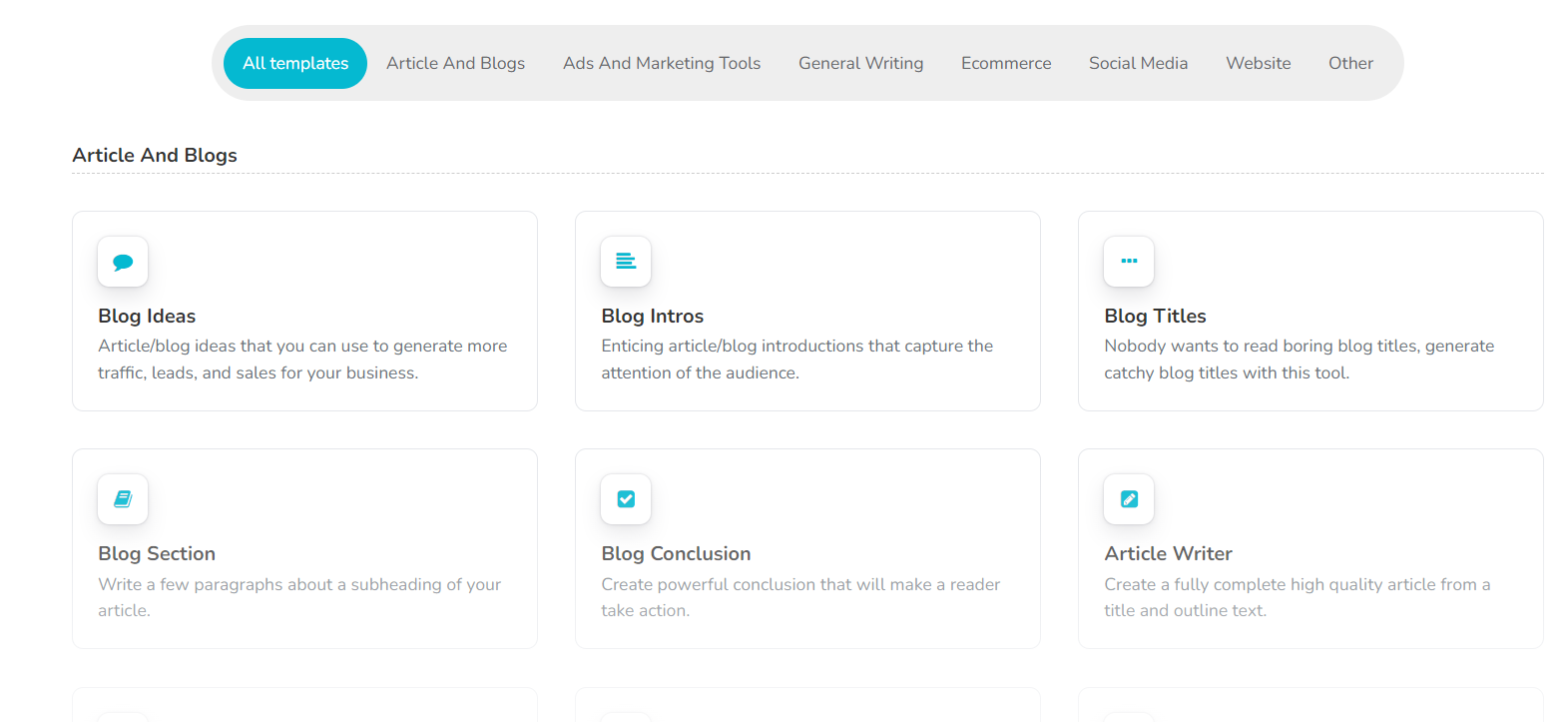Open the Blog Conclusion template title

676,553
